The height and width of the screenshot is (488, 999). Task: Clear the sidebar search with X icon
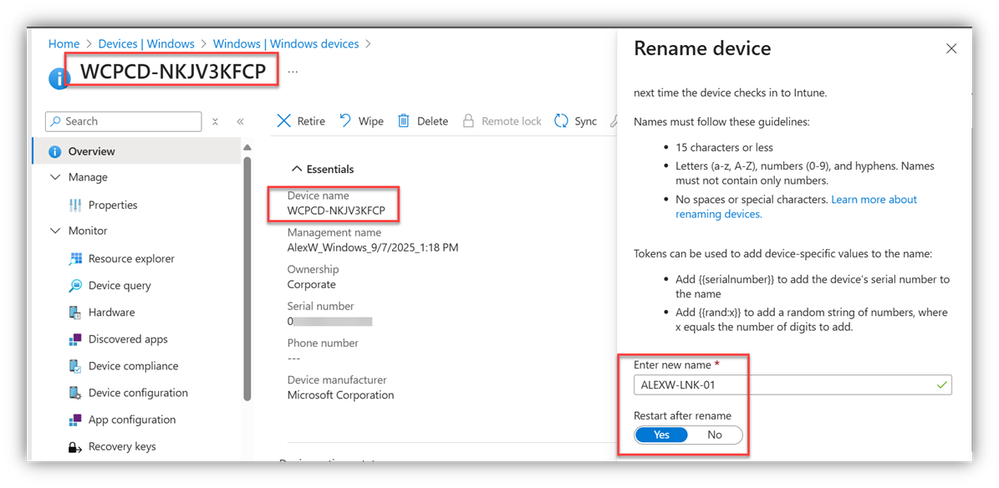click(x=215, y=121)
